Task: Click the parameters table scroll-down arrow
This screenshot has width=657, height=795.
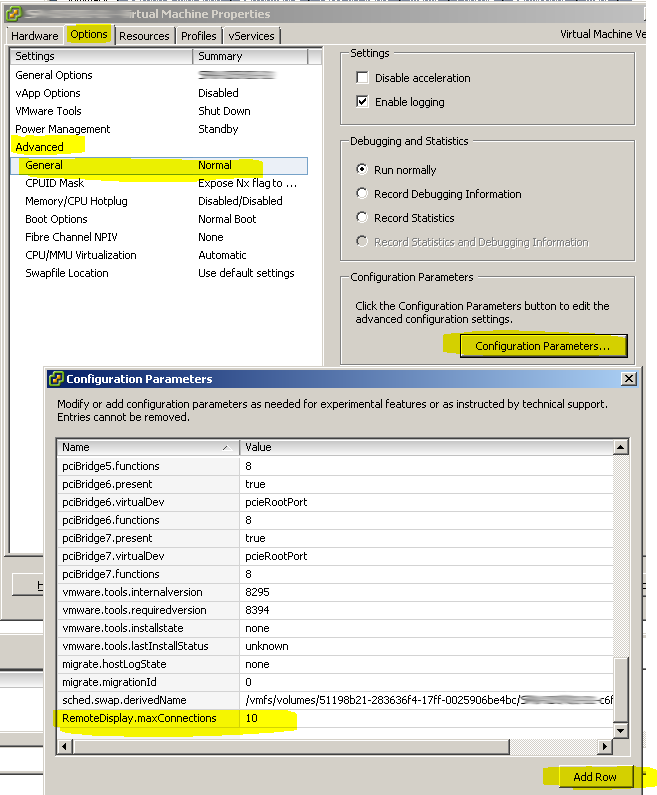Action: (620, 730)
